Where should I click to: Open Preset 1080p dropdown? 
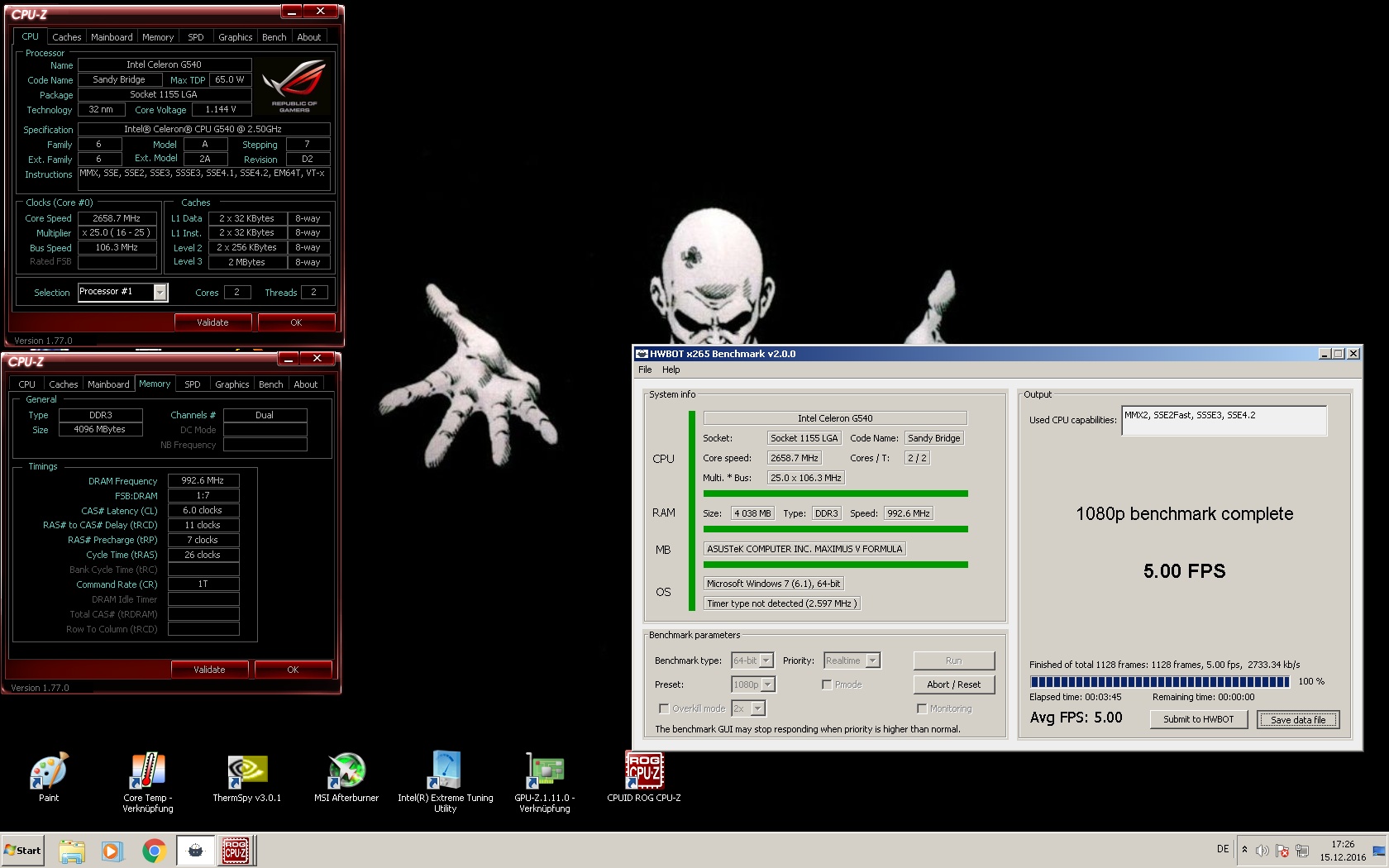[x=768, y=684]
